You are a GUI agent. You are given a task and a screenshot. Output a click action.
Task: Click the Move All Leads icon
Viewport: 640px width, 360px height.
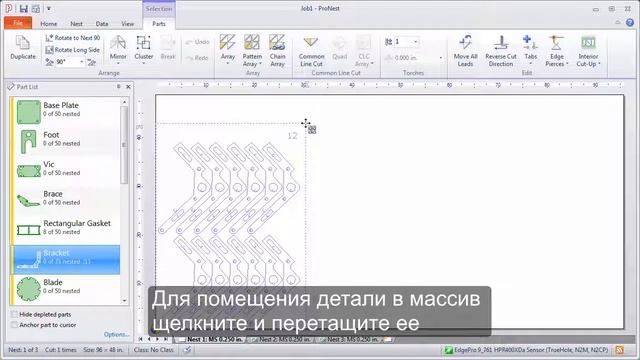(465, 42)
